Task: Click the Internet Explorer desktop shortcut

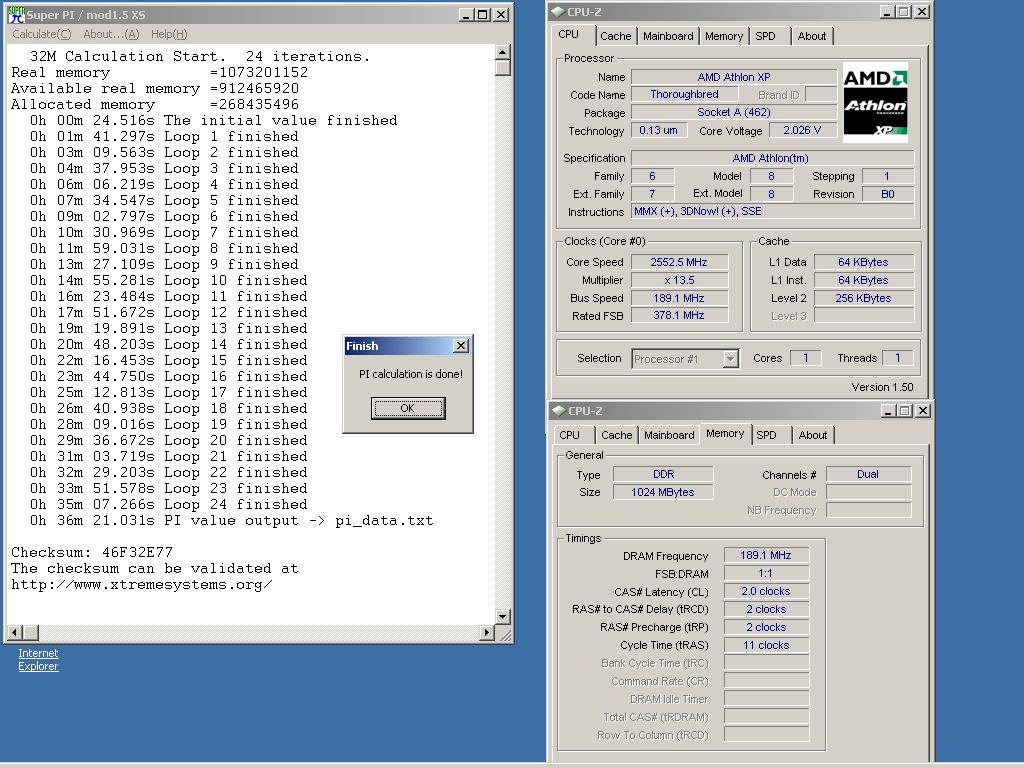Action: click(38, 660)
